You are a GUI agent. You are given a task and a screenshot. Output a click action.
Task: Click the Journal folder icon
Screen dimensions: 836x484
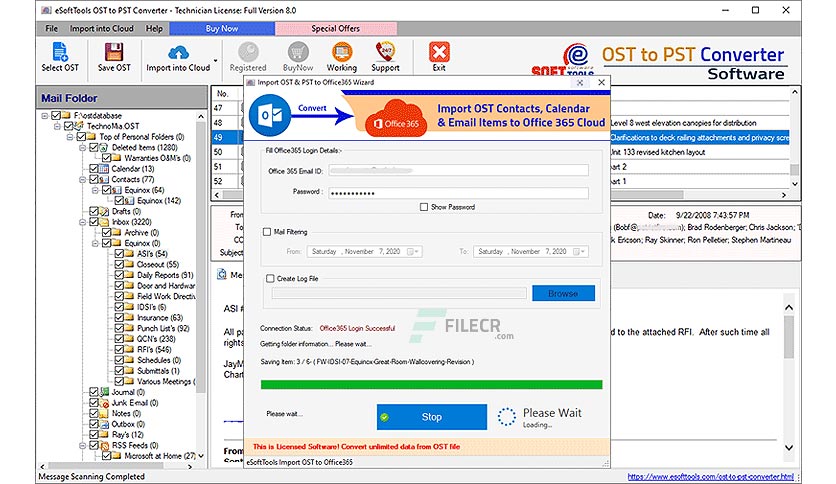[104, 392]
